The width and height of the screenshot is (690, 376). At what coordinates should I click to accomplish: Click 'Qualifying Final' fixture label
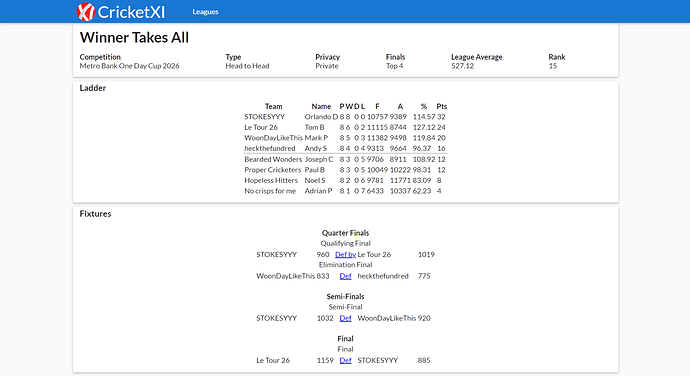click(x=345, y=243)
